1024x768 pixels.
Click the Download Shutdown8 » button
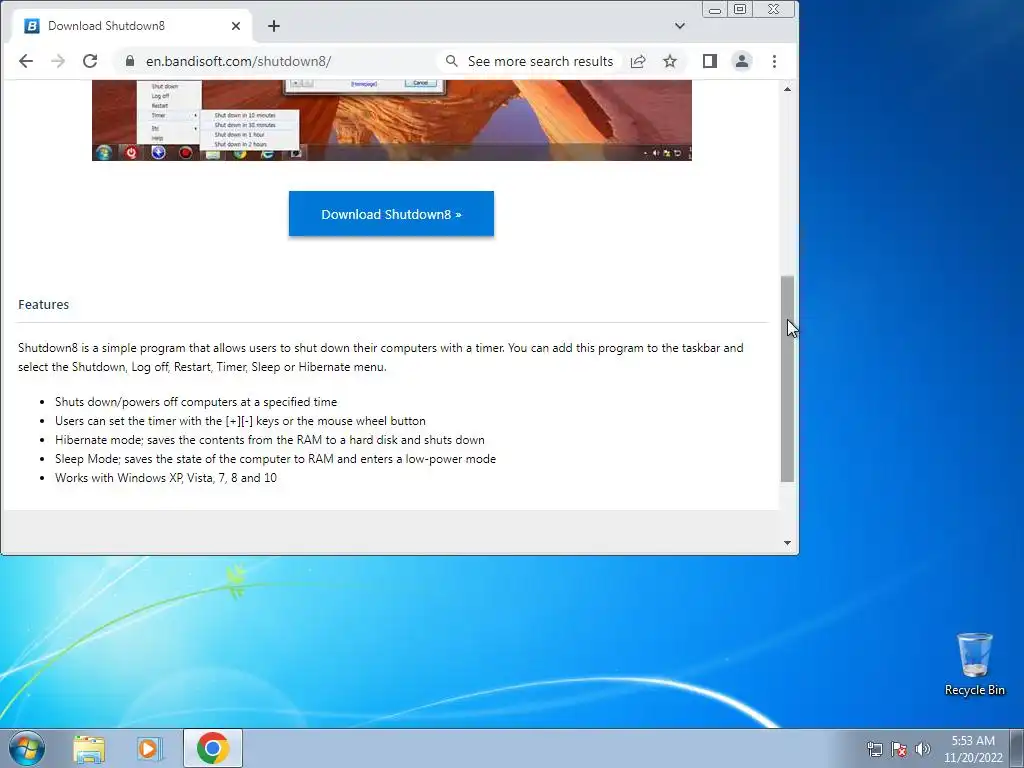tap(391, 214)
